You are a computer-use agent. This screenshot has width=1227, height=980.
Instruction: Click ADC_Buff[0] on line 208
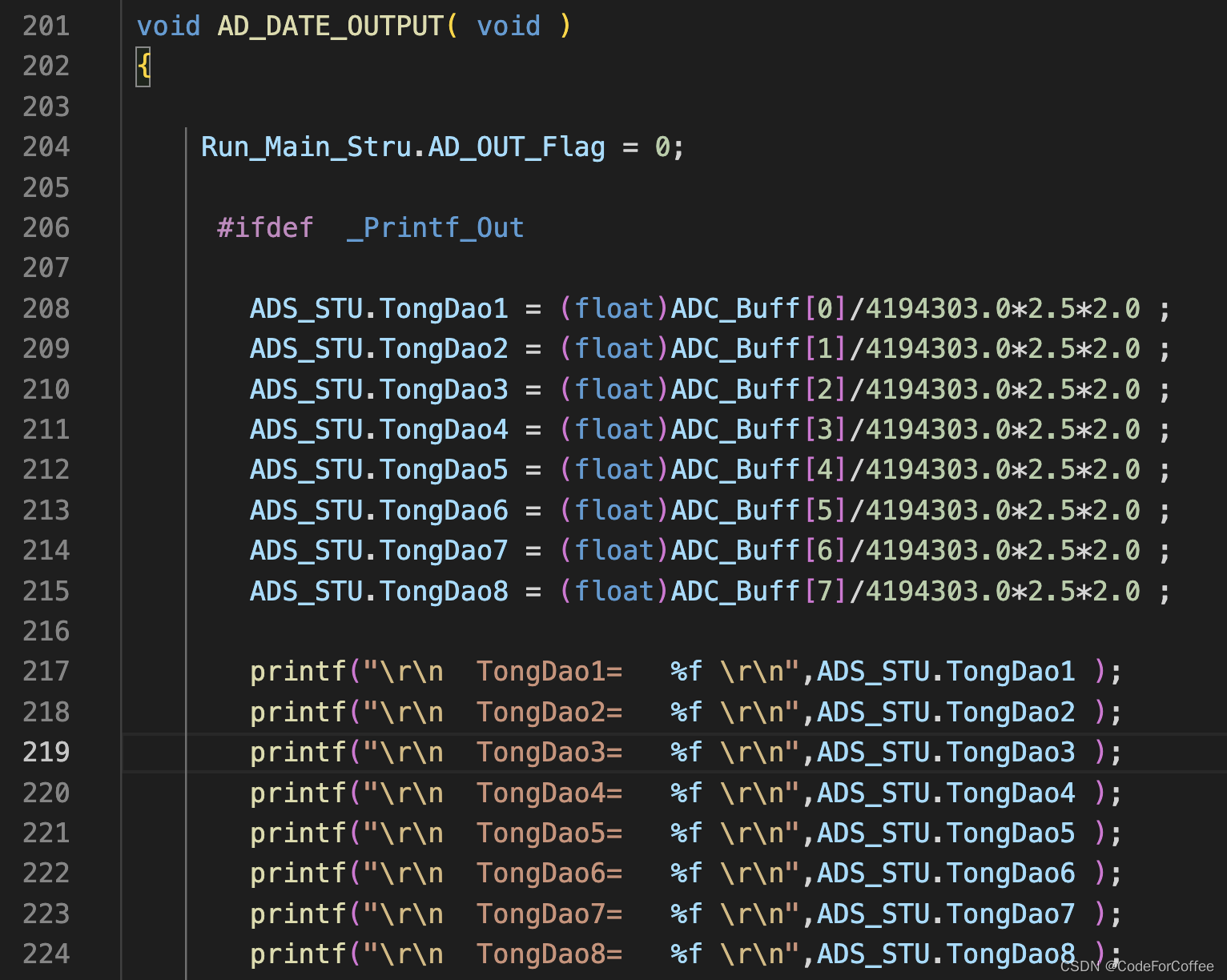(x=759, y=309)
